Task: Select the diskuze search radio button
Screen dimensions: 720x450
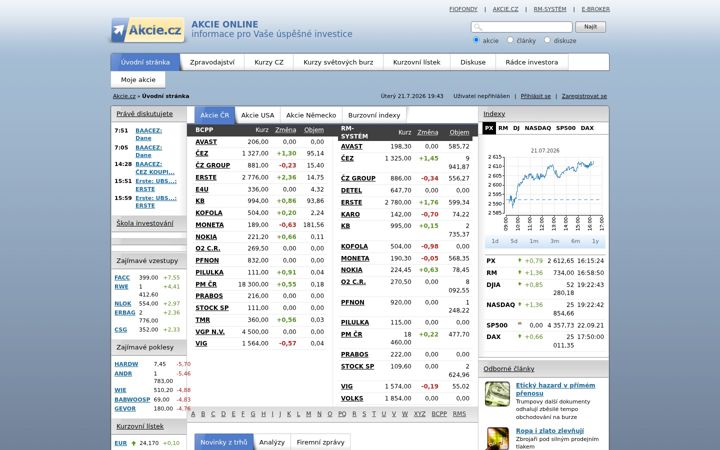Action: (x=547, y=40)
